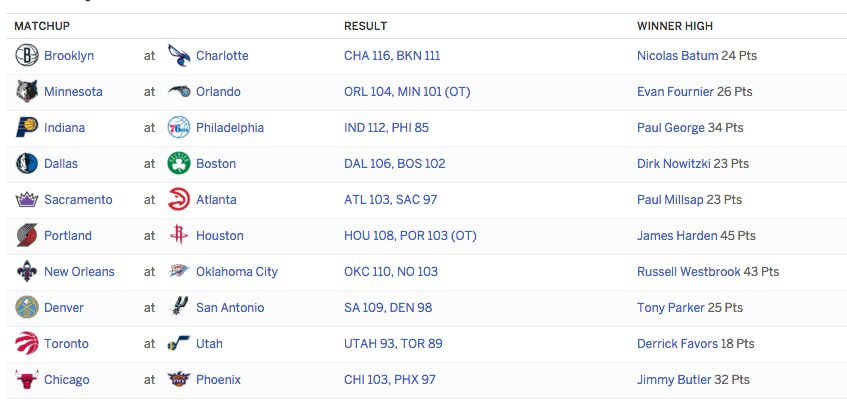Viewport: 847px width, 419px height.
Task: Click the San Antonio Spurs logo
Action: point(179,308)
